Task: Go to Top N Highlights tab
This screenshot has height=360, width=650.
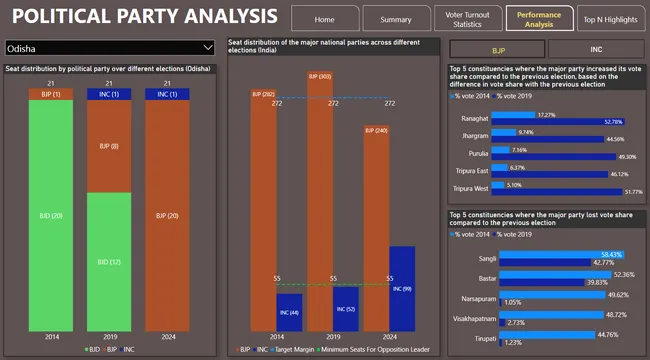Action: coord(611,18)
